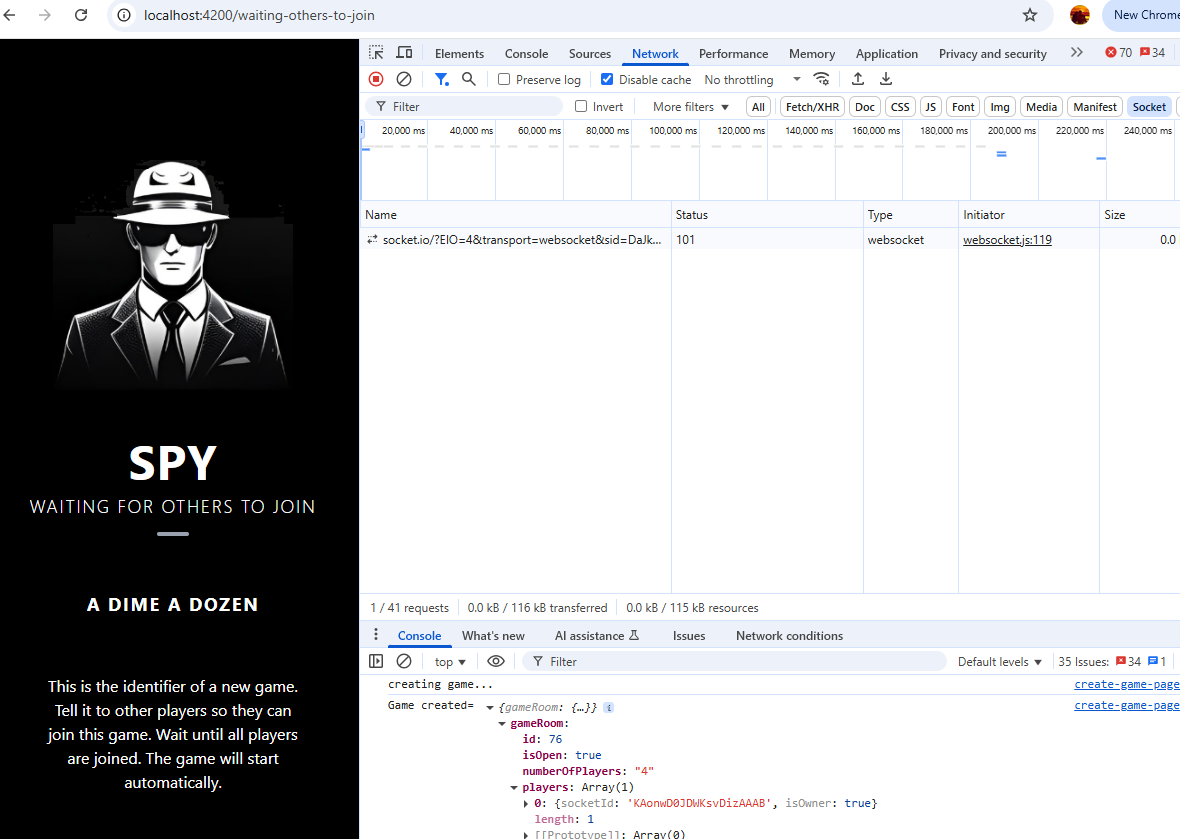Stop recording network log
Screen dimensions: 1180x839
click(376, 79)
